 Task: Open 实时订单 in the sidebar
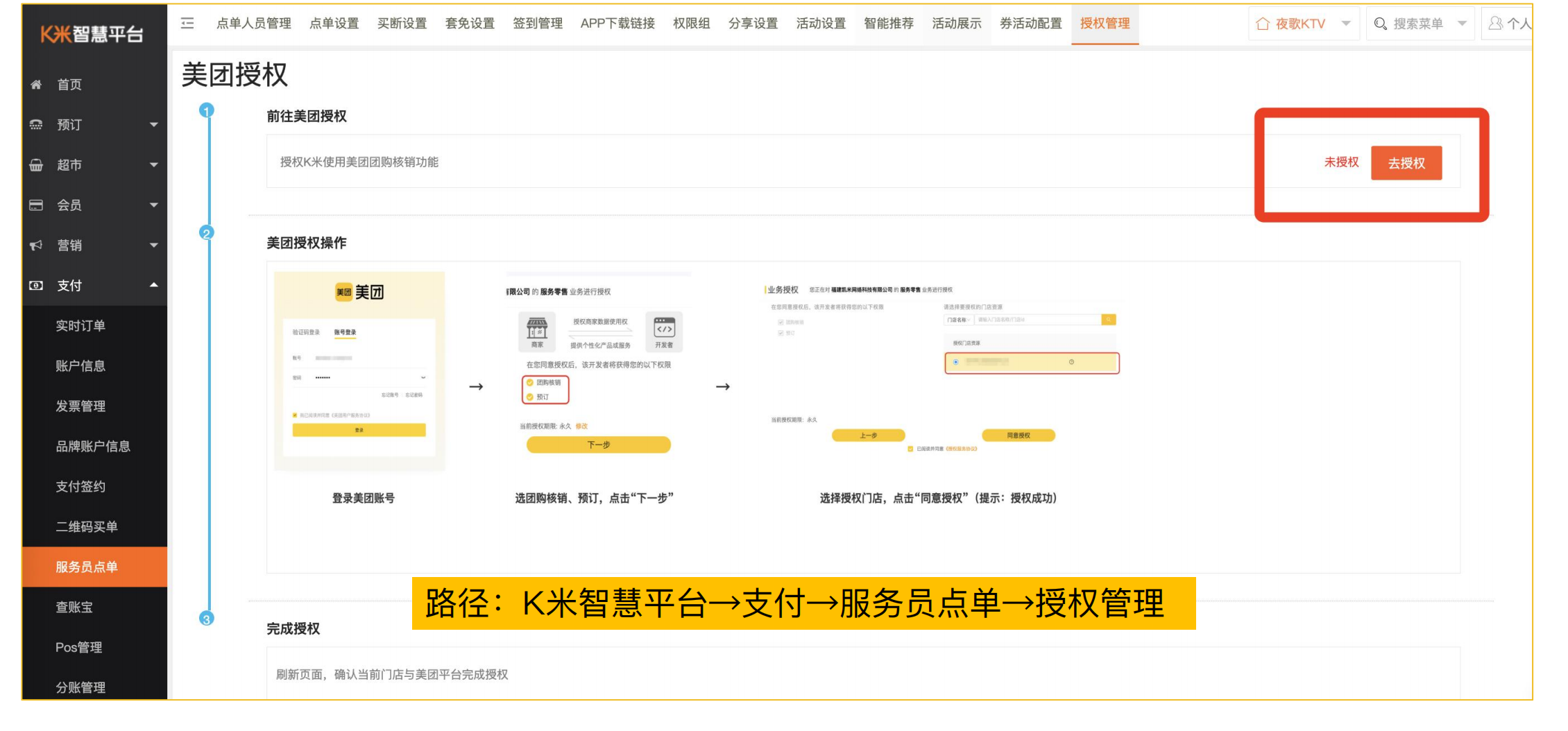80,326
